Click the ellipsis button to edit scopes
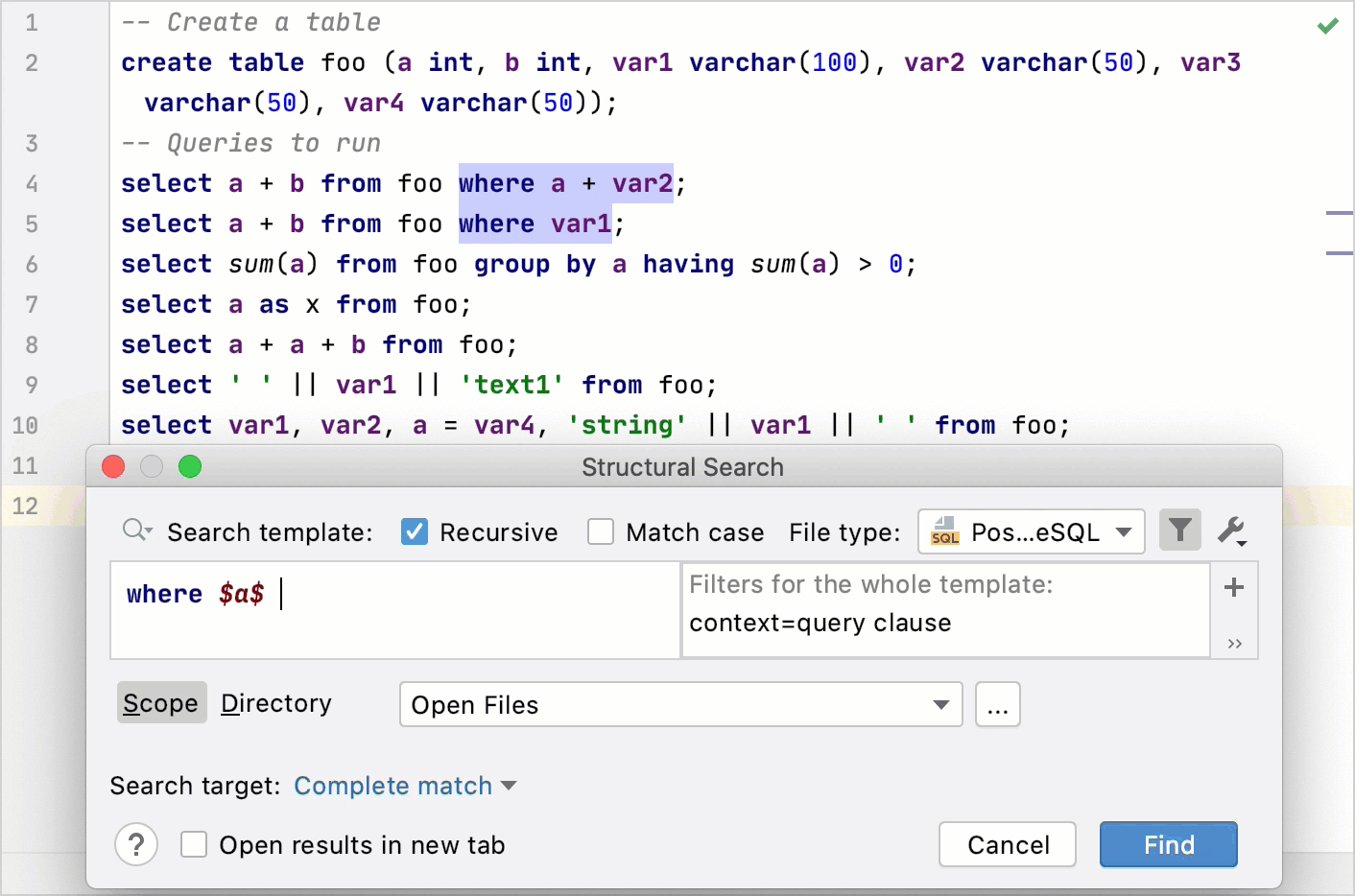Viewport: 1355px width, 896px height. [x=997, y=704]
